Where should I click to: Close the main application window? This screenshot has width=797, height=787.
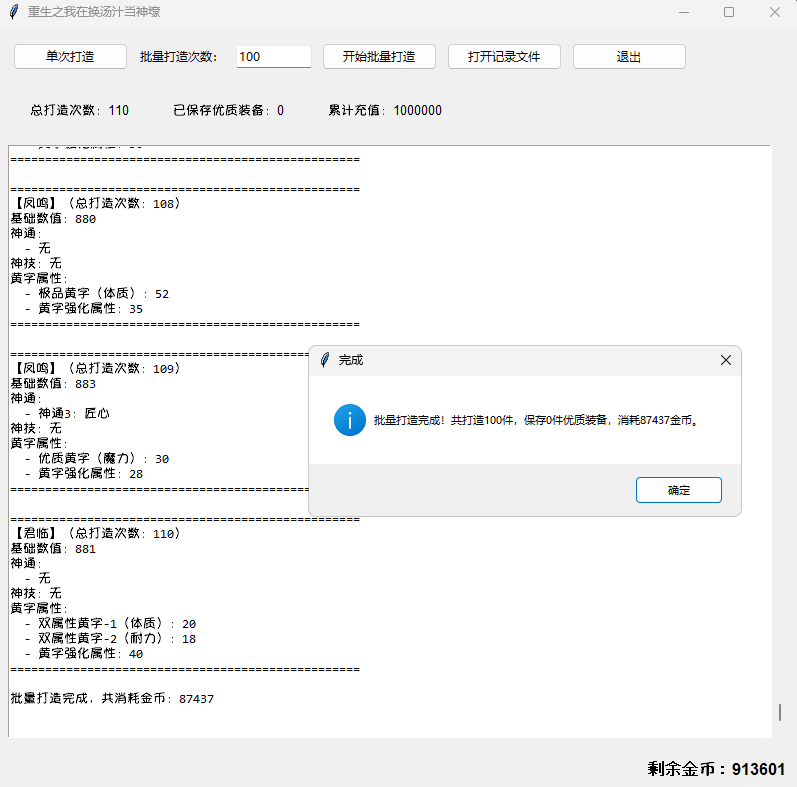point(775,12)
